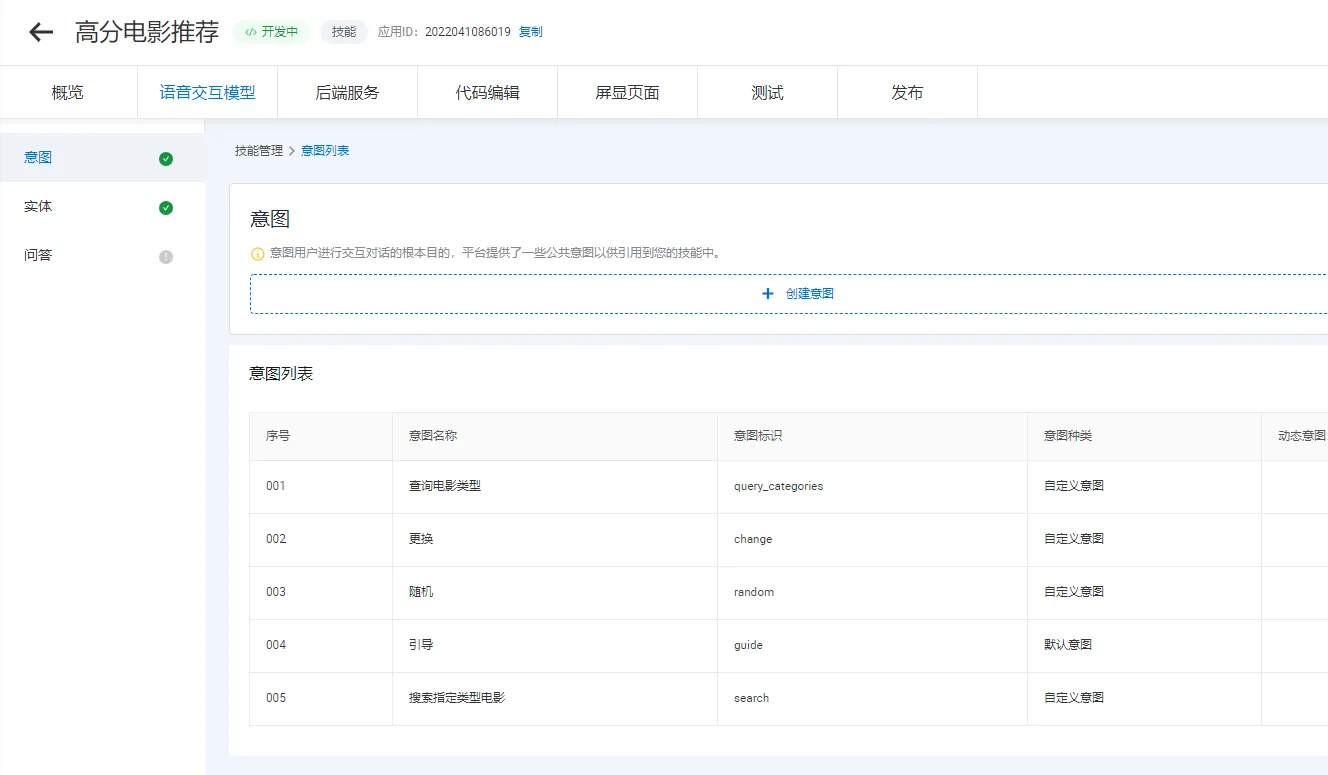1328x775 pixels.
Task: Click 自定义意图 in the change row
Action: pos(1074,539)
